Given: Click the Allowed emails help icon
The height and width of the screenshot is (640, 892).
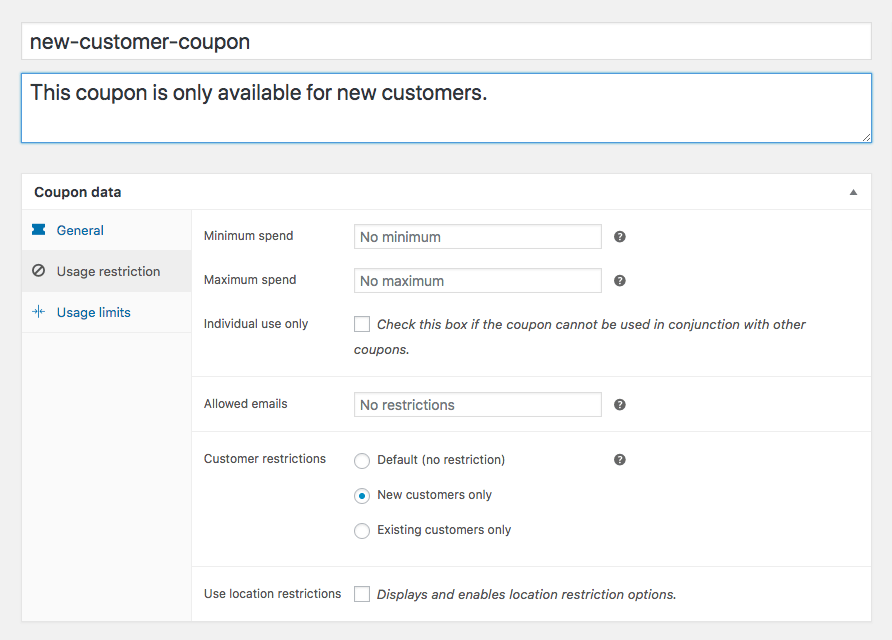Looking at the screenshot, I should pos(620,405).
